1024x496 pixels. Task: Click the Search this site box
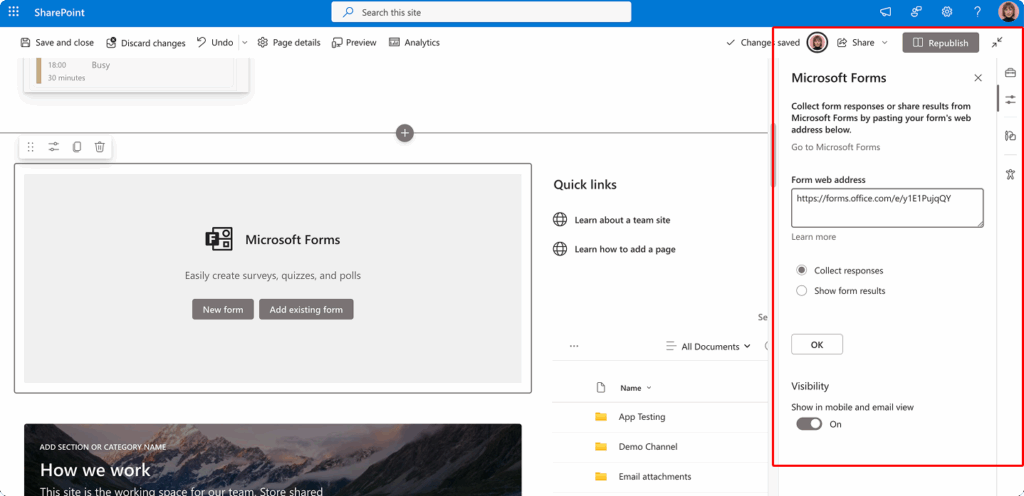pyautogui.click(x=481, y=12)
